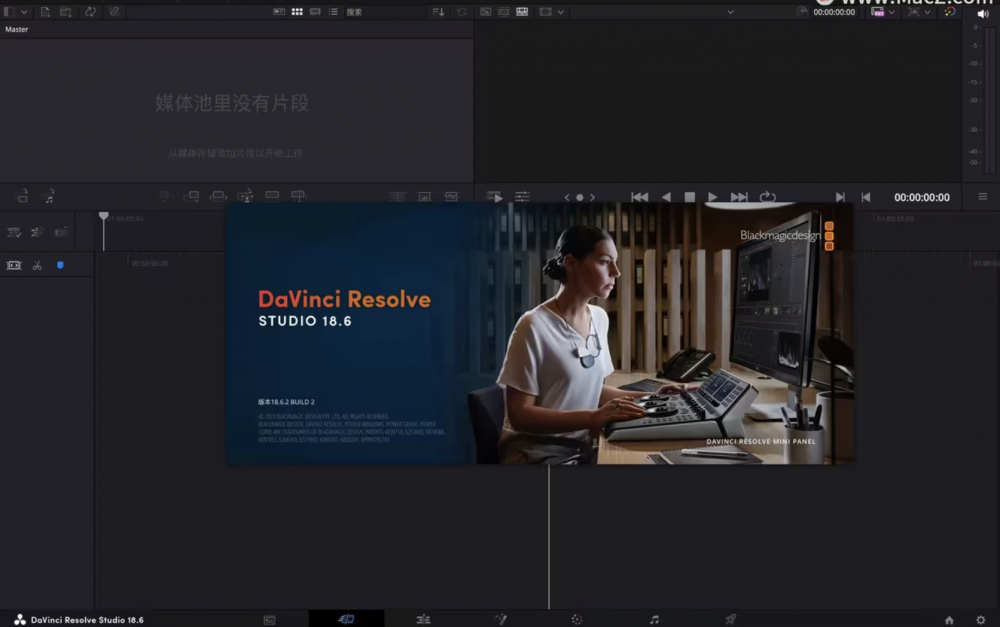This screenshot has width=1000, height=627.
Task: Toggle loop playback
Action: coord(768,197)
